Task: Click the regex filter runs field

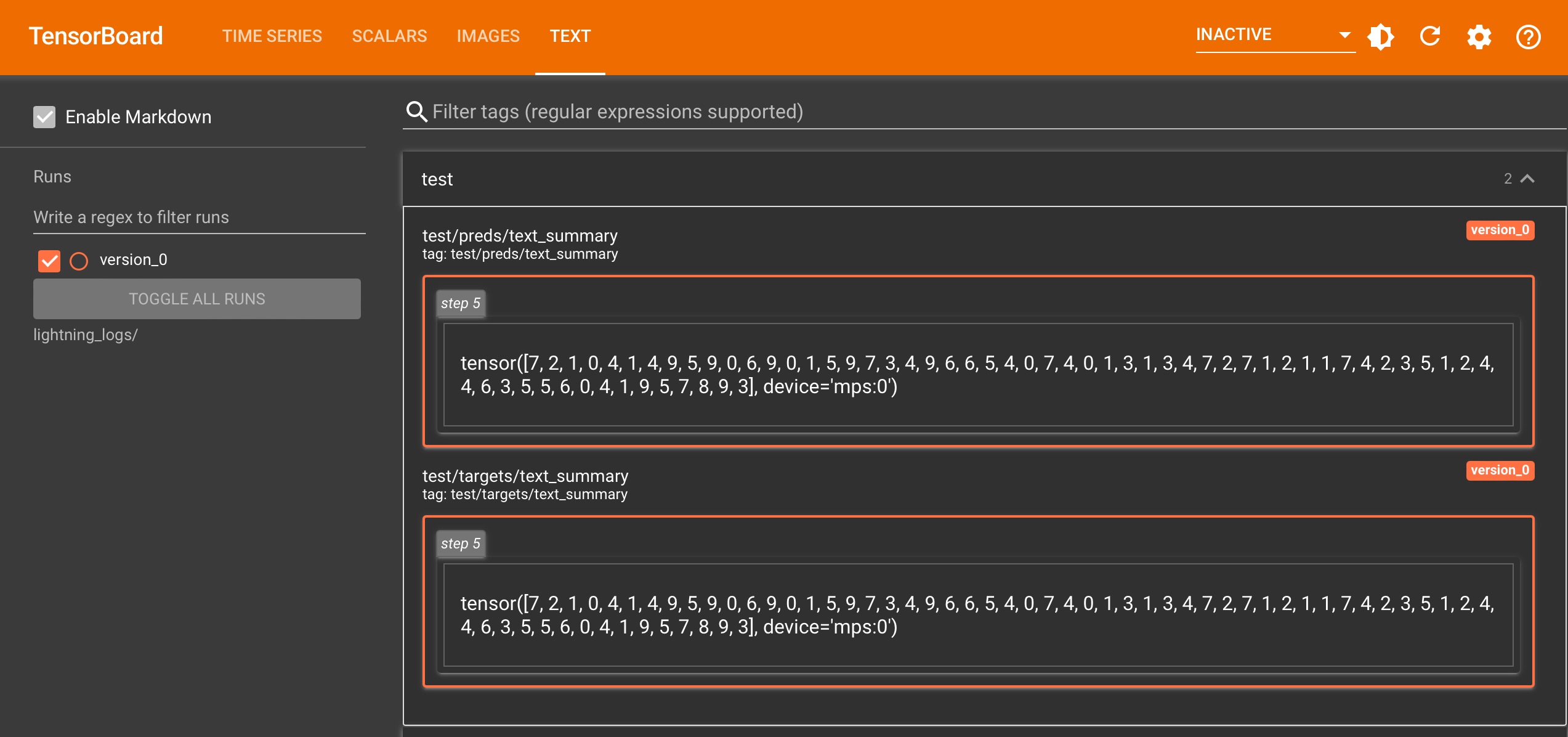Action: click(198, 217)
